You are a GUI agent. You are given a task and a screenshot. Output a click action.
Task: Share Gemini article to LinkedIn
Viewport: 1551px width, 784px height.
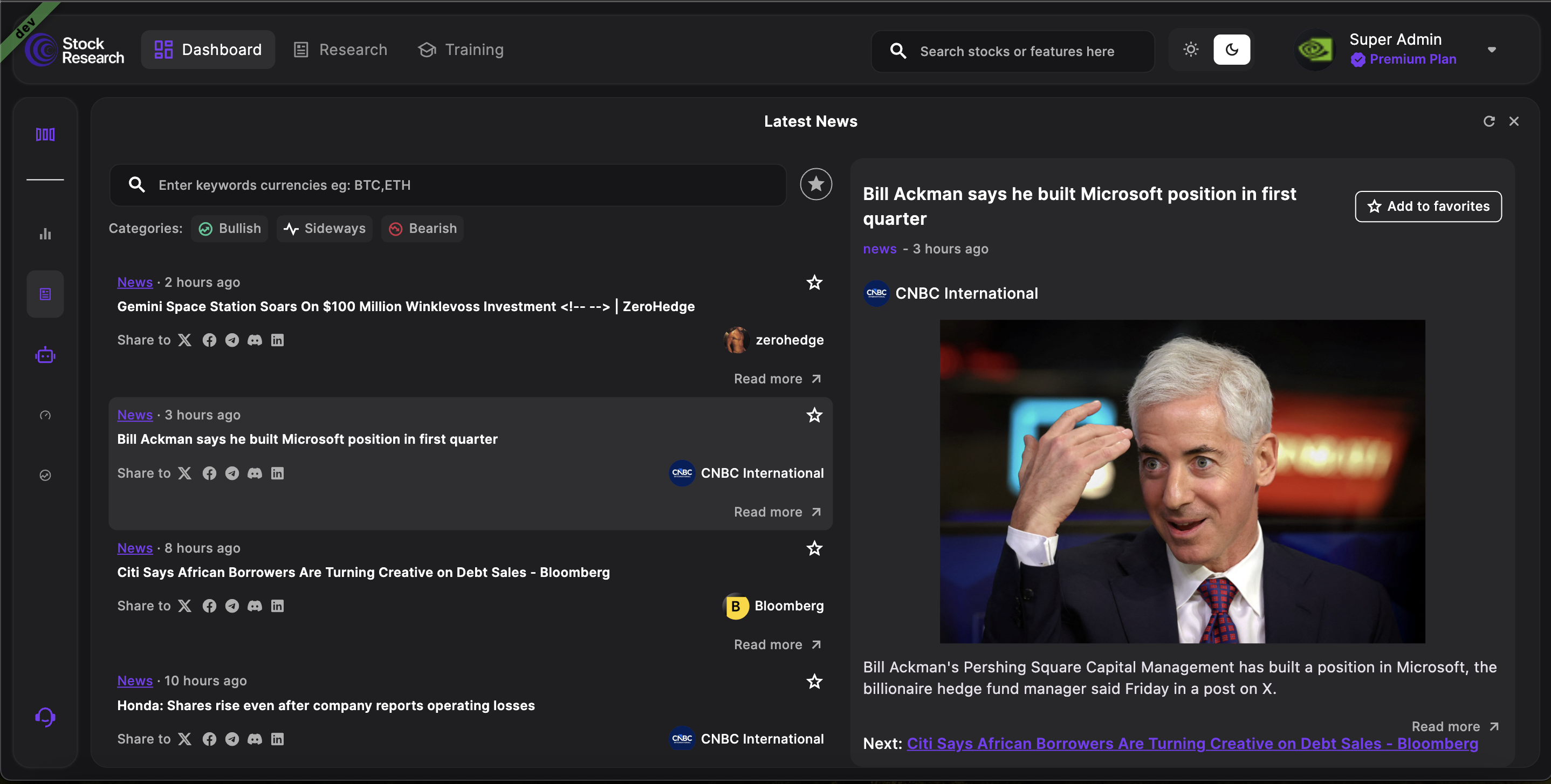(277, 340)
